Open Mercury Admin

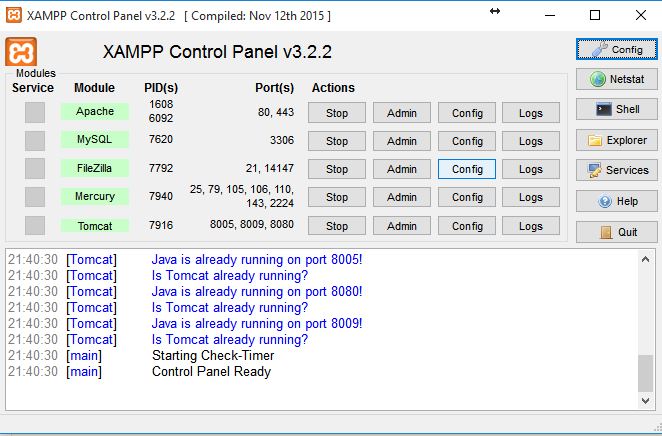[x=402, y=197]
